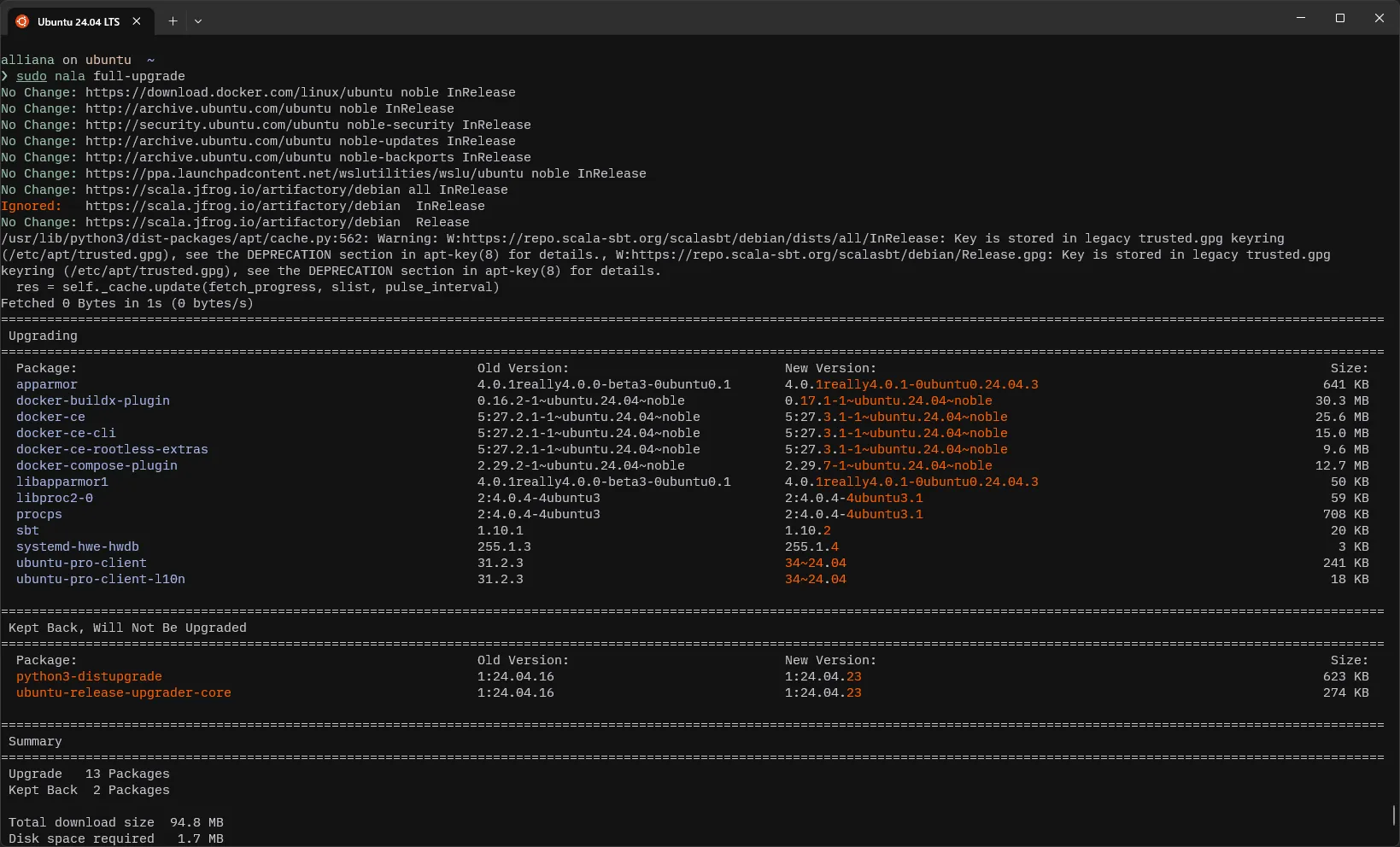Click the docker download URL in first line
This screenshot has height=847, width=1400.
pyautogui.click(x=239, y=92)
